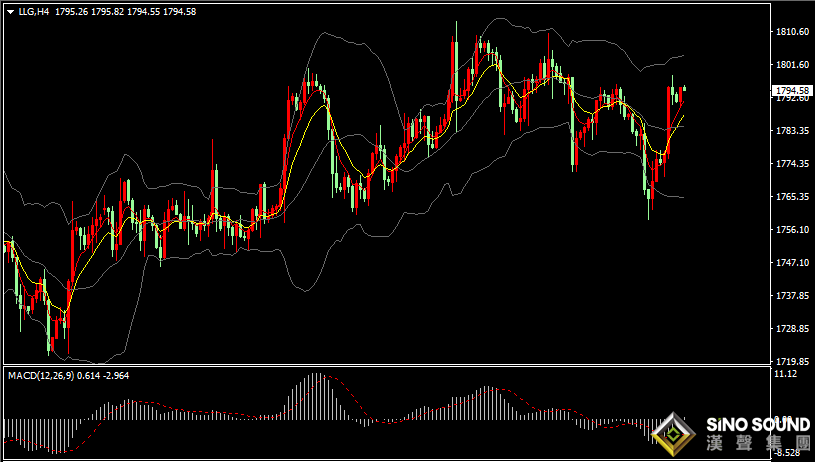Click the LLG,H4 symbol label
This screenshot has width=815, height=462.
(34, 11)
